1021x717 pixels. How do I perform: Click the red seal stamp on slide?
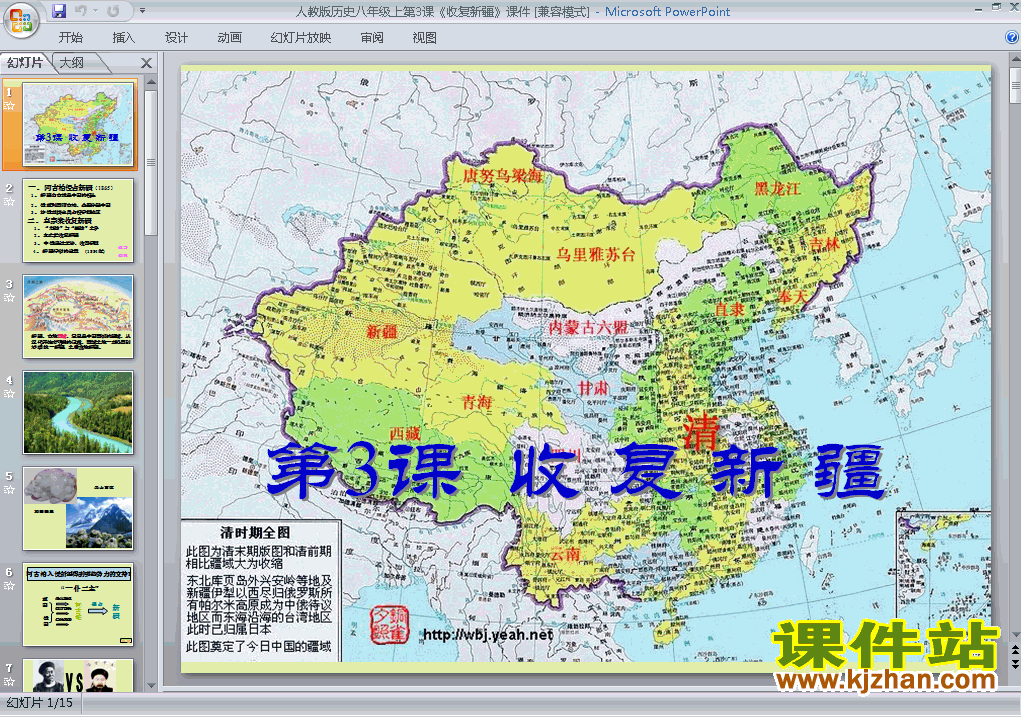tap(390, 626)
